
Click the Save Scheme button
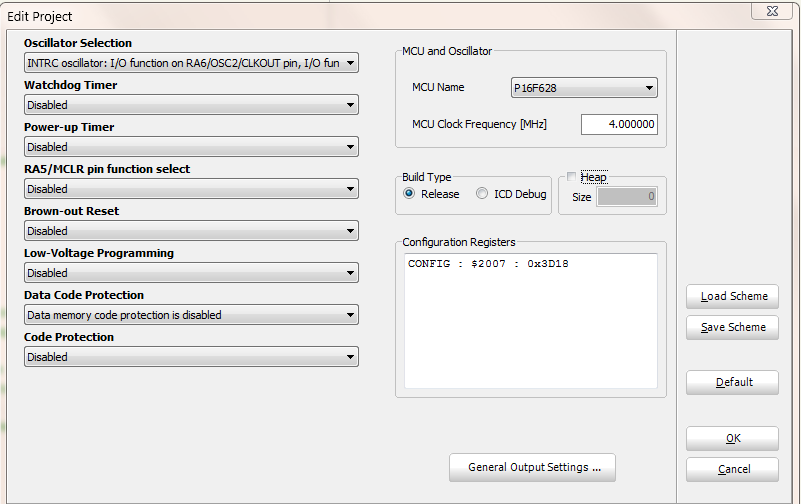(733, 327)
